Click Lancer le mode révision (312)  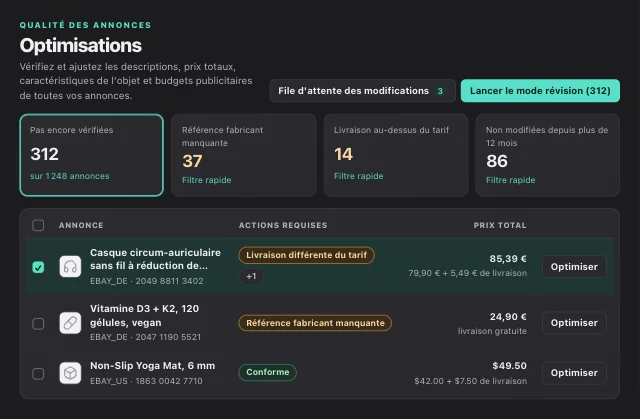[540, 91]
